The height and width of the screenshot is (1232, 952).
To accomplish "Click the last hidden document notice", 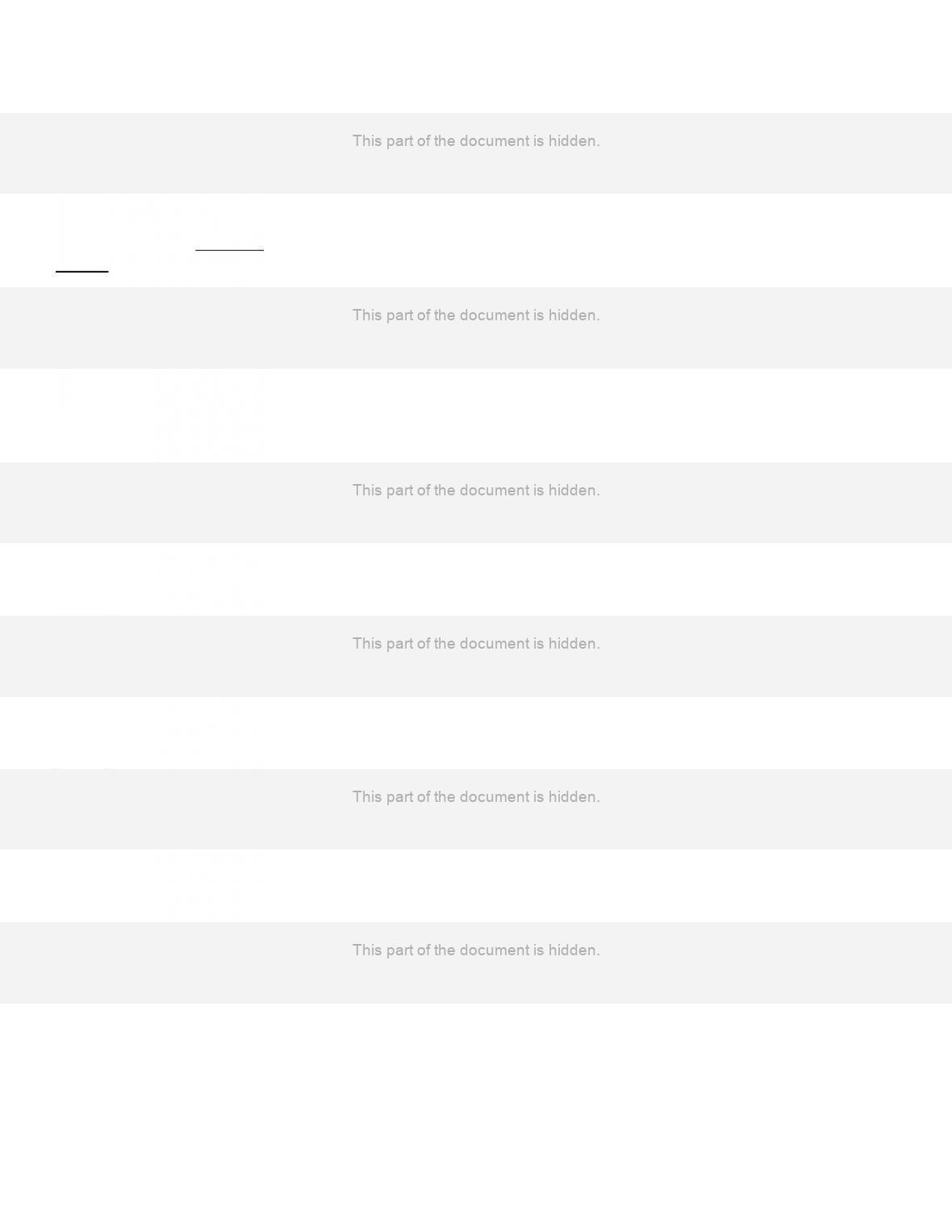I will pyautogui.click(x=476, y=950).
